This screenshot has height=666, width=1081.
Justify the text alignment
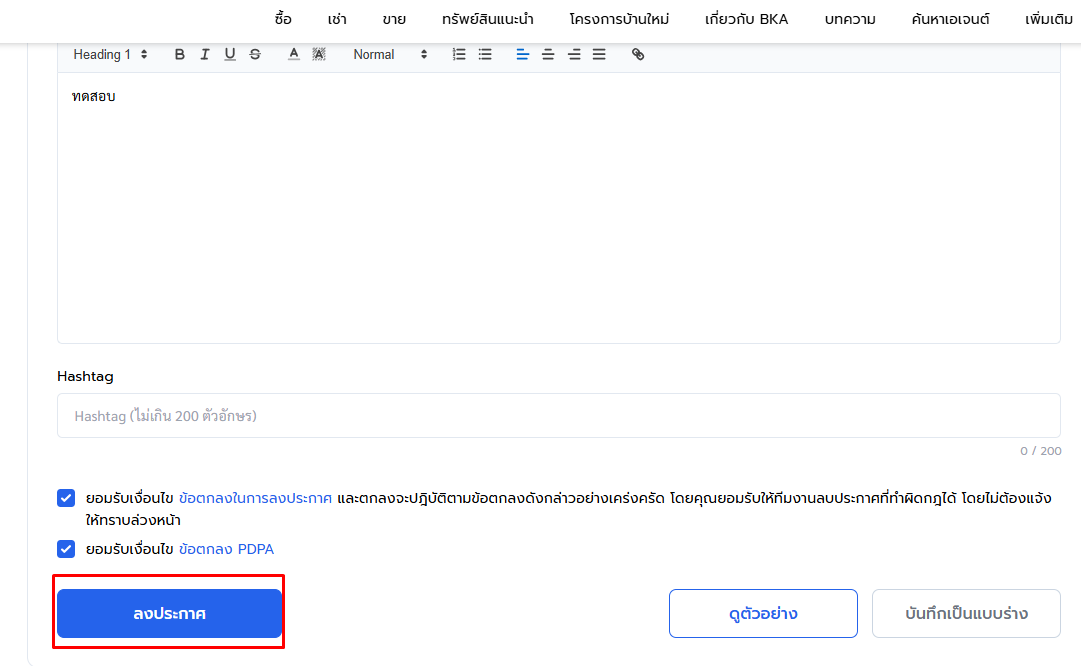click(599, 55)
